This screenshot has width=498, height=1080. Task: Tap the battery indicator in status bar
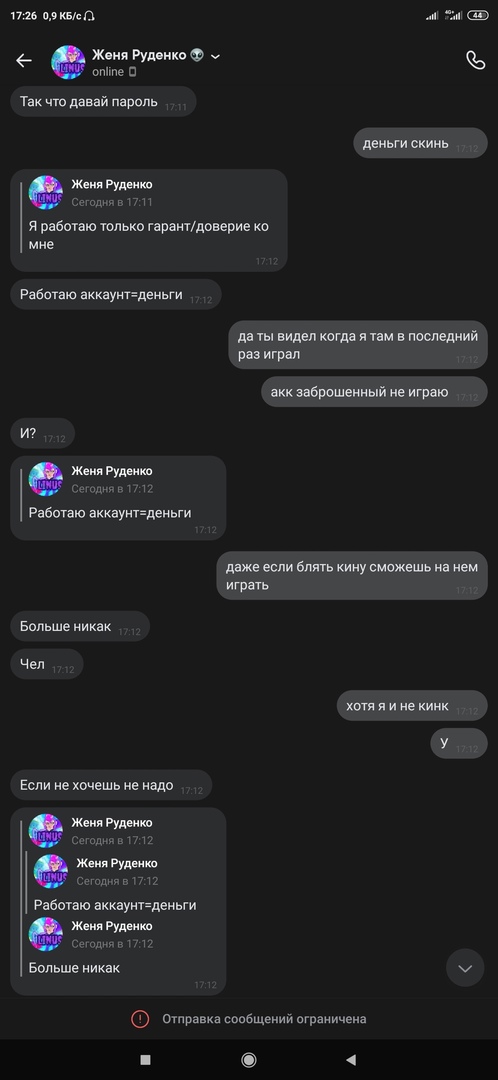(478, 15)
